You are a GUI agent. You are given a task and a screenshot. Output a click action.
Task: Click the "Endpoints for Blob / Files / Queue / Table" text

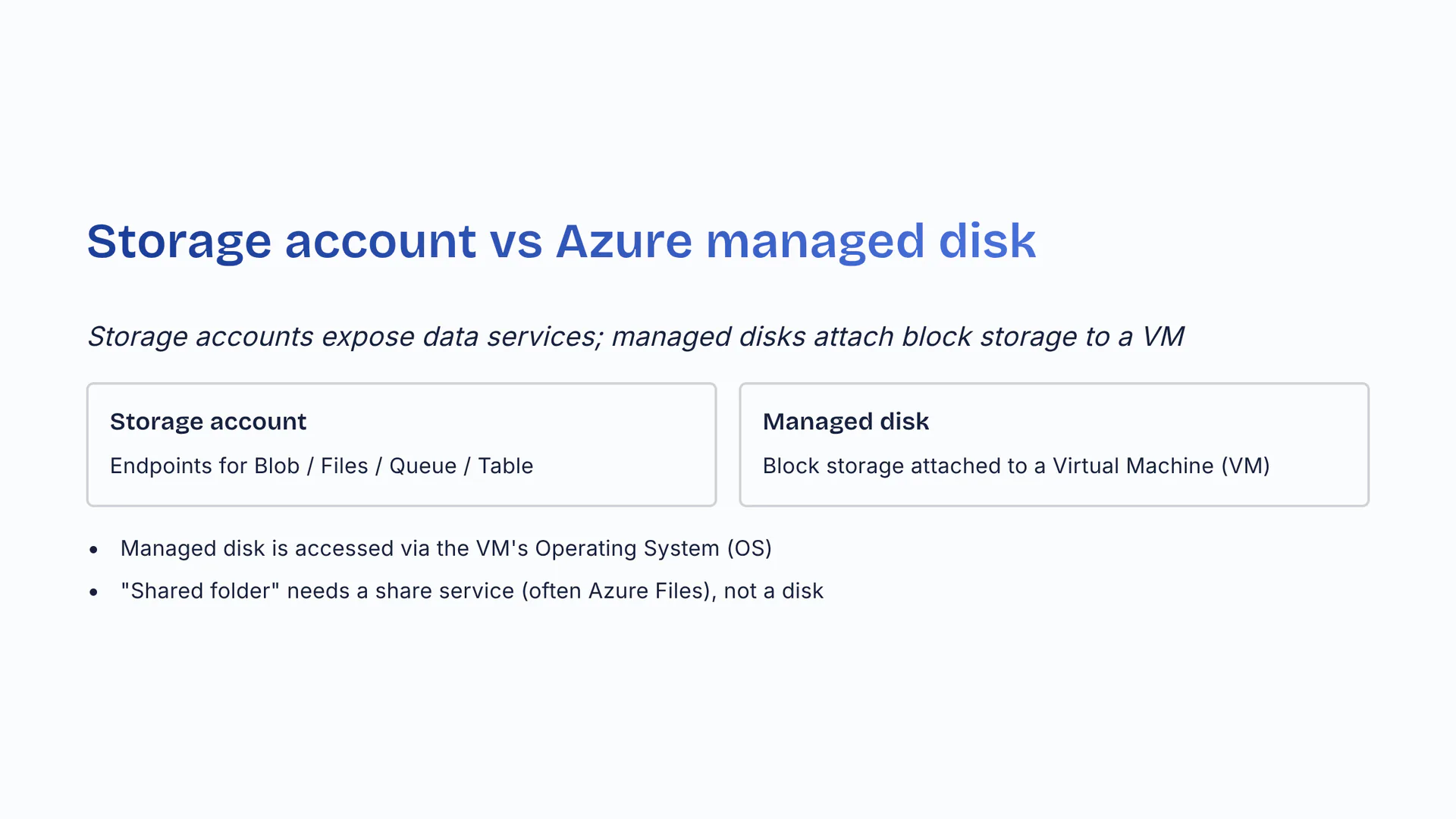[x=322, y=466]
